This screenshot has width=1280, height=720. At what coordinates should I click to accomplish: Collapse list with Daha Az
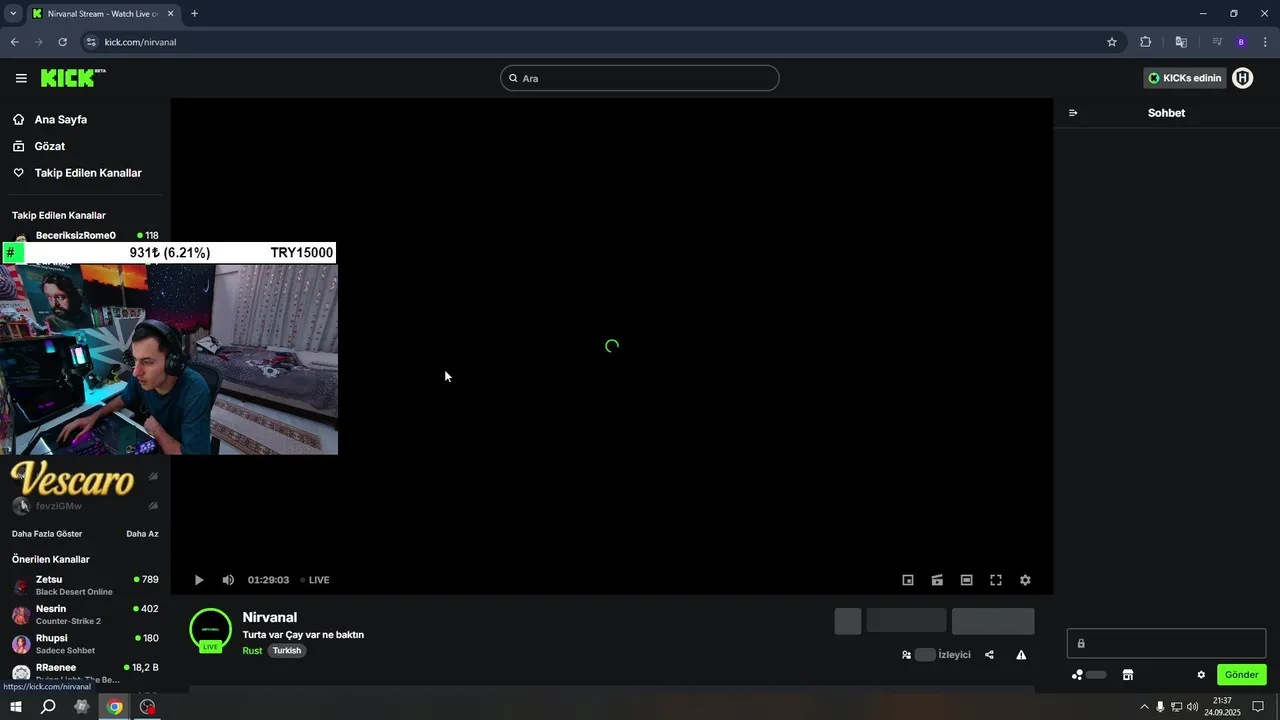click(142, 534)
